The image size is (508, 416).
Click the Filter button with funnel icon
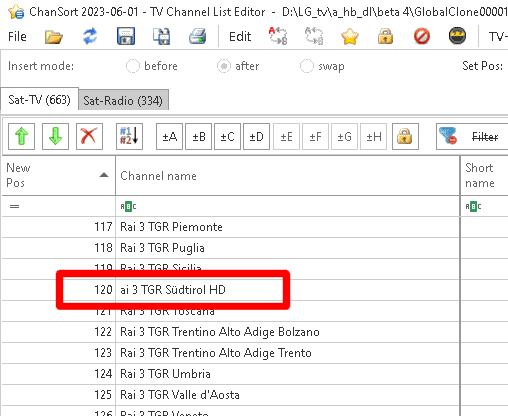(472, 137)
